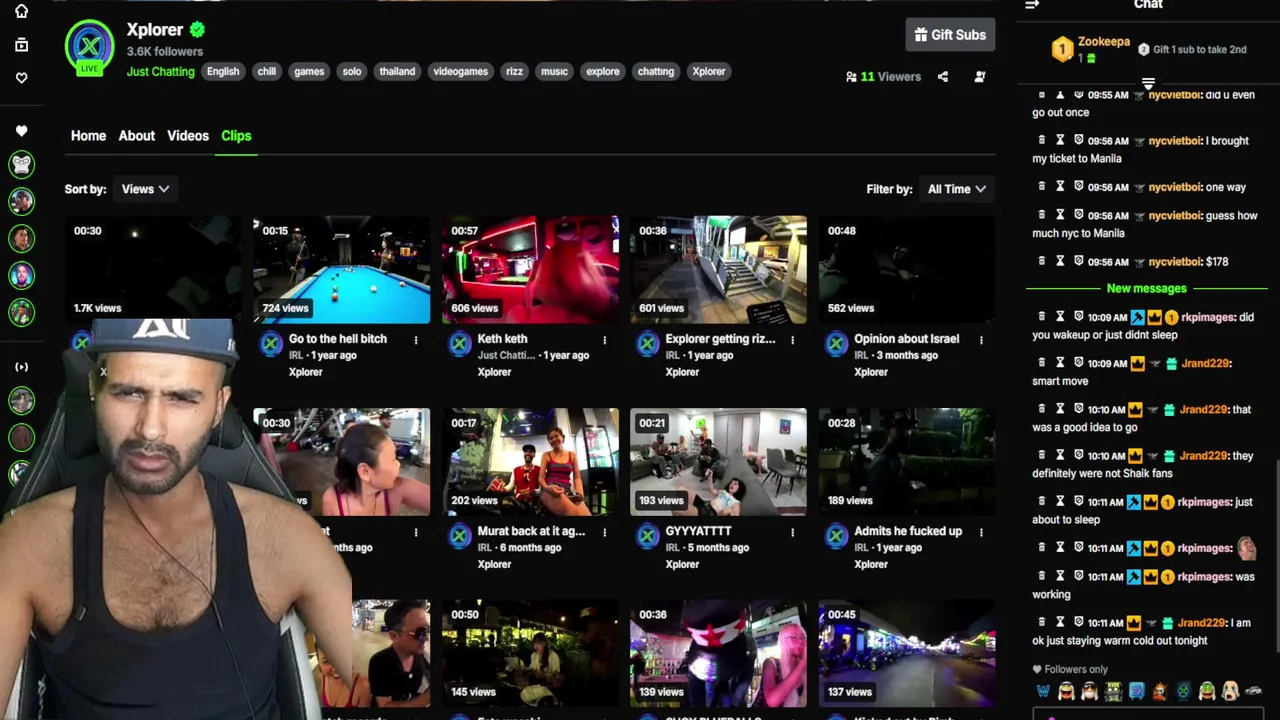The image size is (1280, 720).
Task: Open the 'Admits he fucked up' clip title
Action: [908, 531]
